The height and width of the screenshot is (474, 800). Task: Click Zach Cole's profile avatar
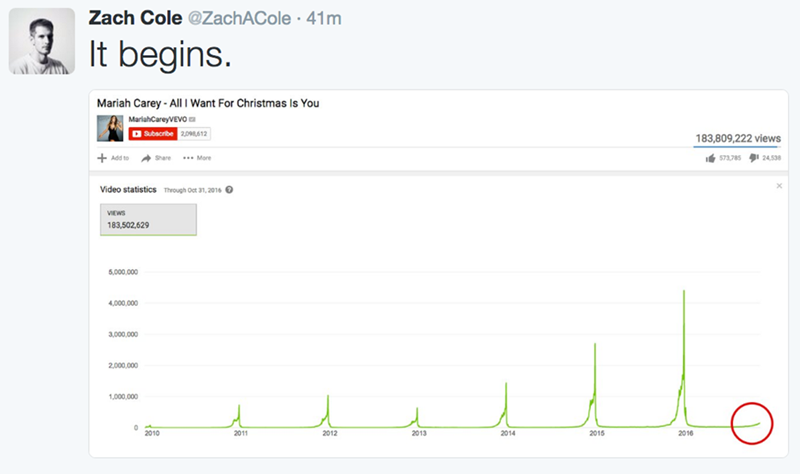[x=42, y=41]
